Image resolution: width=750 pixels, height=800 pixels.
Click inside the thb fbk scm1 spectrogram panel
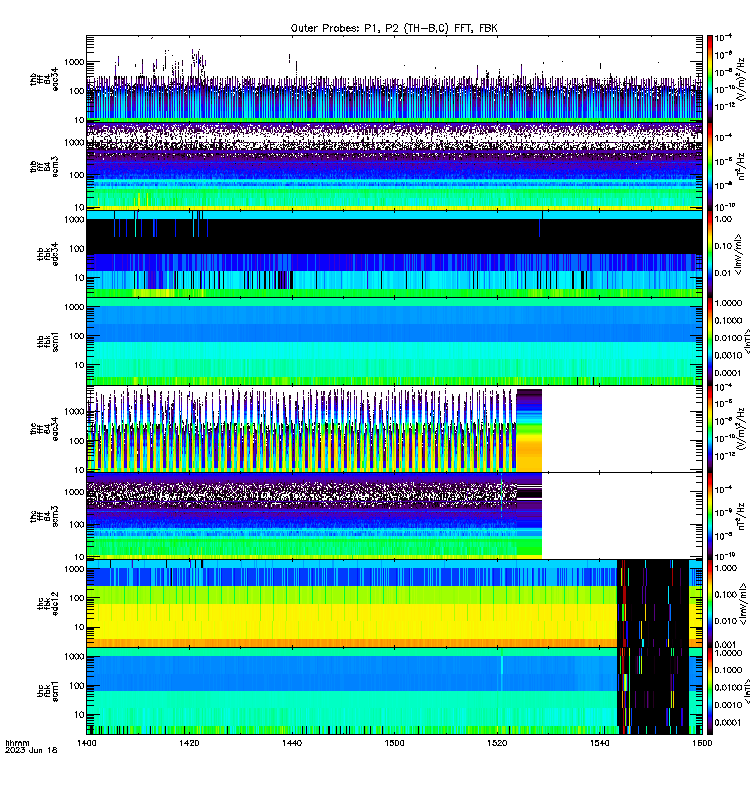click(394, 341)
